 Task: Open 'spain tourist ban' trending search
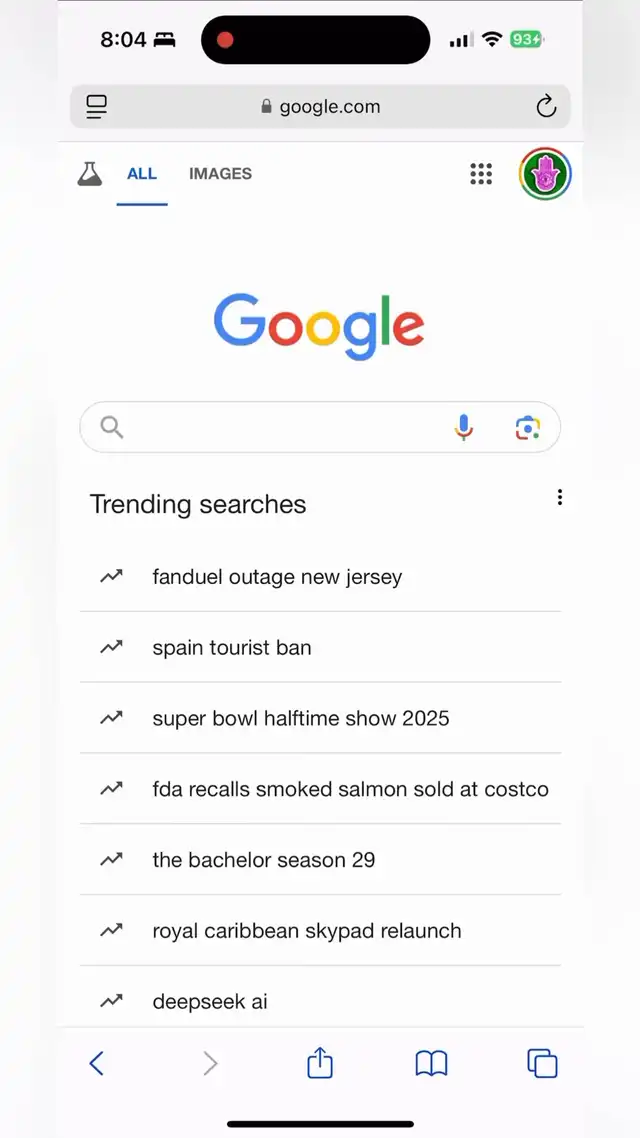pos(232,648)
